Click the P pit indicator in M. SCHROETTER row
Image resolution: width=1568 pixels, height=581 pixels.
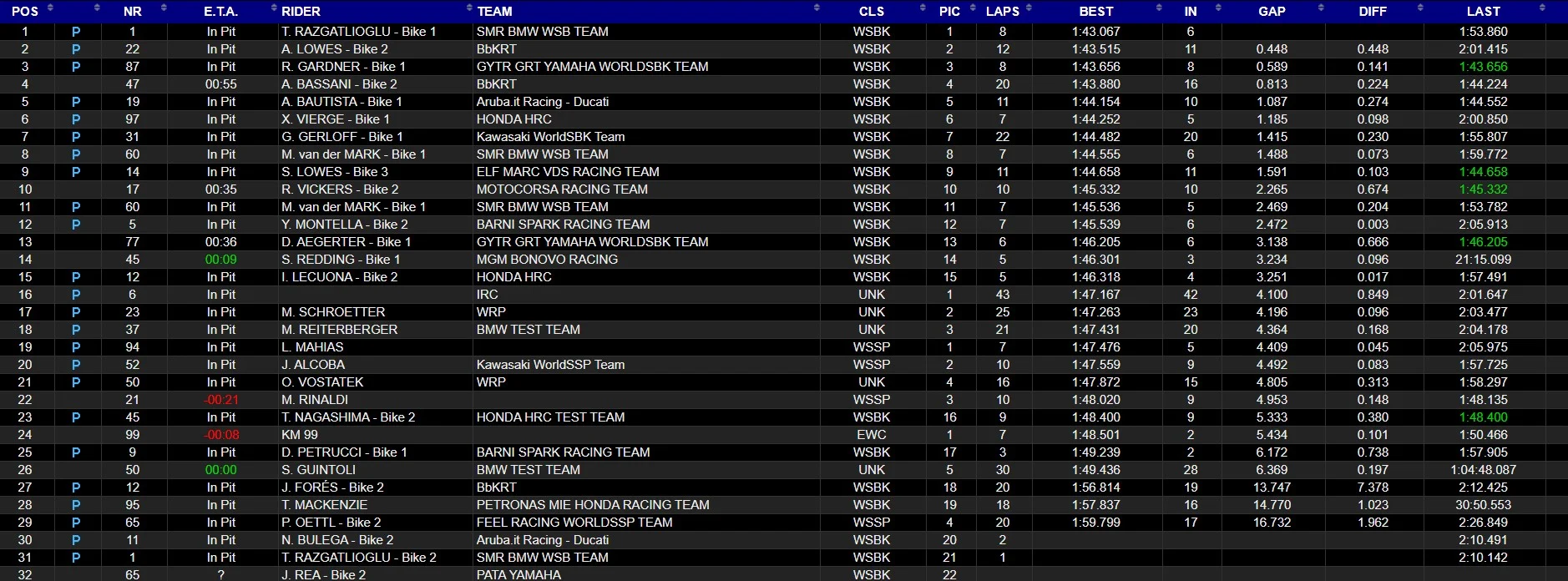coord(76,312)
